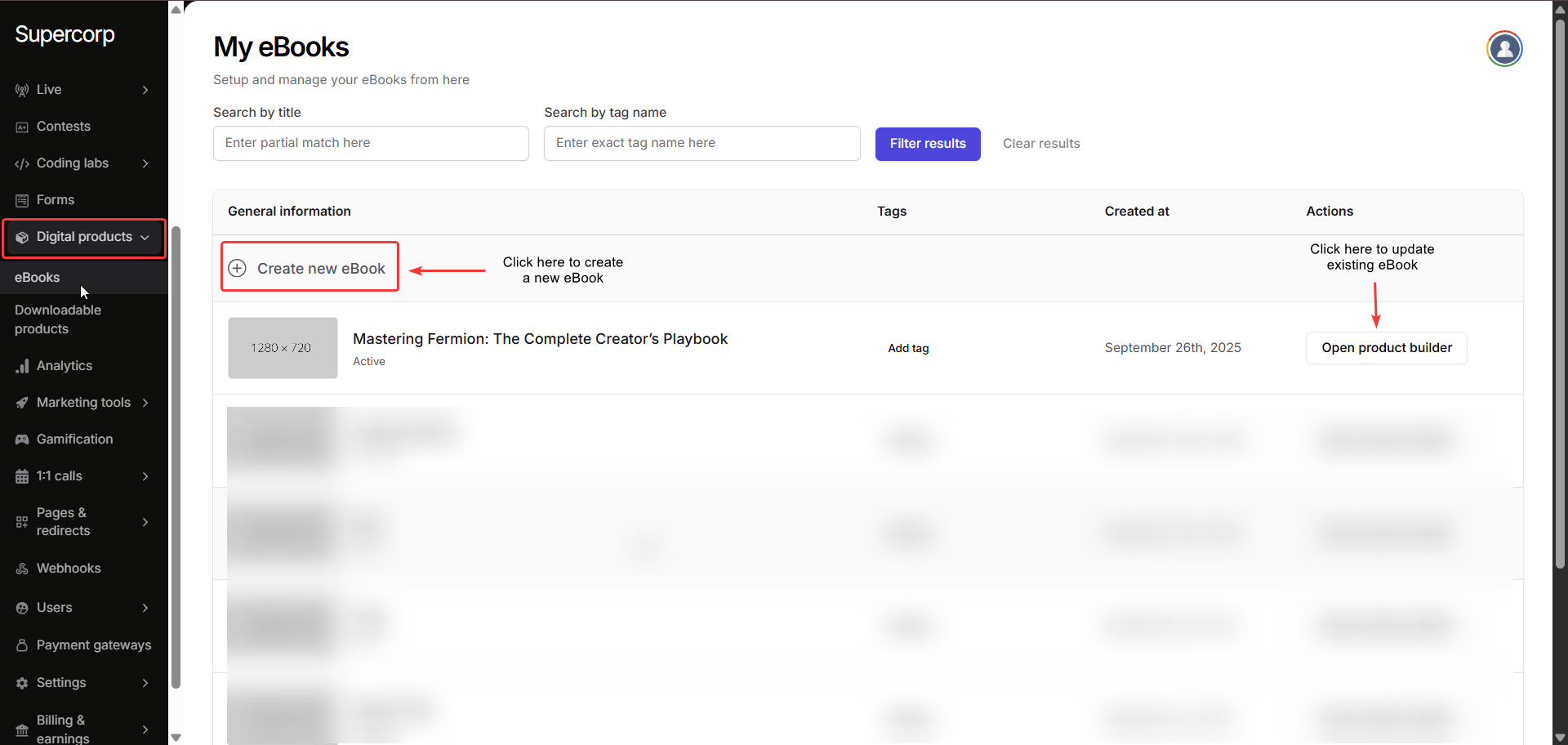This screenshot has width=1568, height=745.
Task: Expand the 1:1 calls chevron
Action: pyautogui.click(x=145, y=476)
